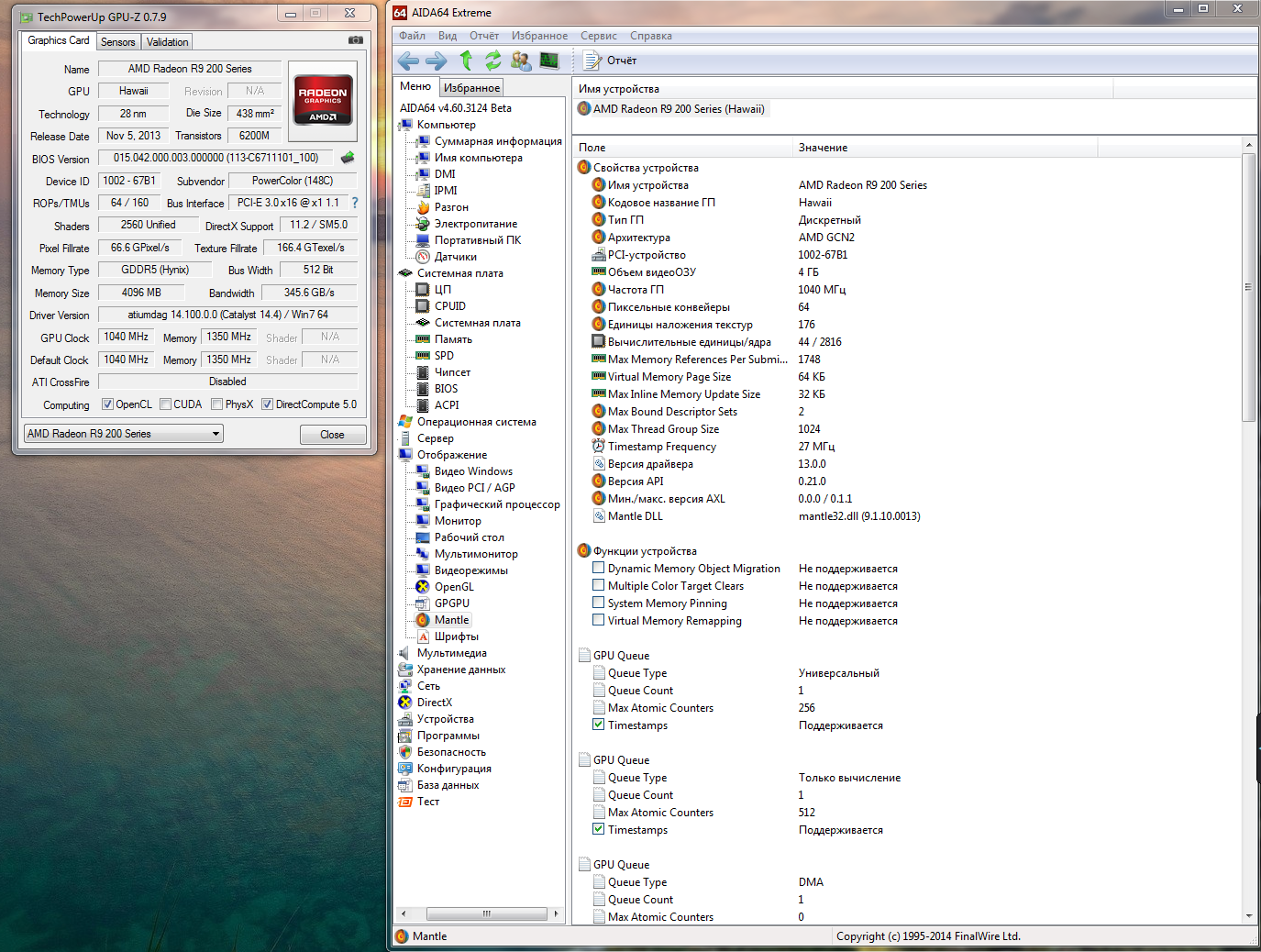Click the green up-level arrow icon

pyautogui.click(x=466, y=61)
